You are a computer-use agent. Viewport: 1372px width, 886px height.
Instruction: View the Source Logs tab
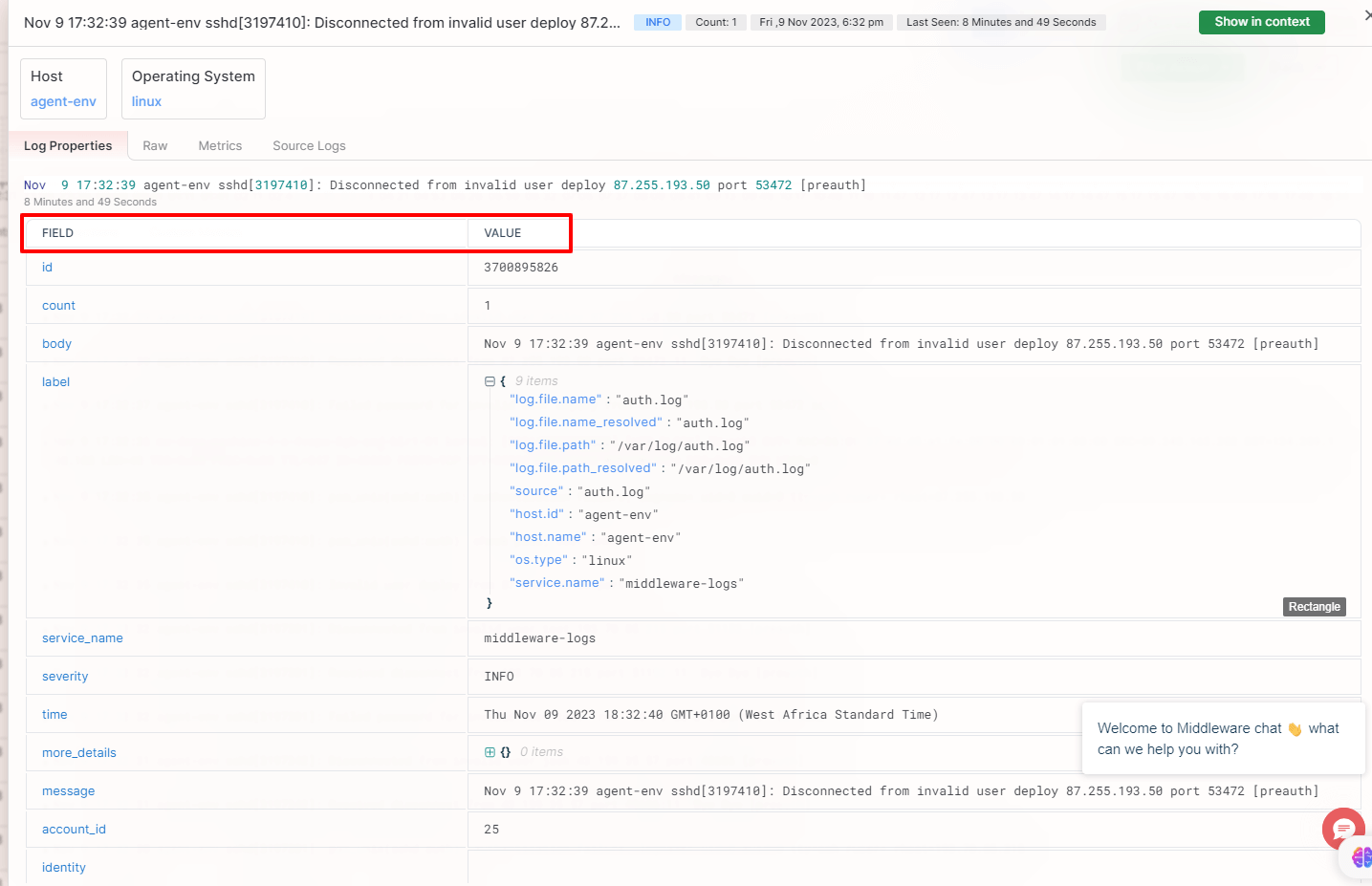[x=308, y=145]
